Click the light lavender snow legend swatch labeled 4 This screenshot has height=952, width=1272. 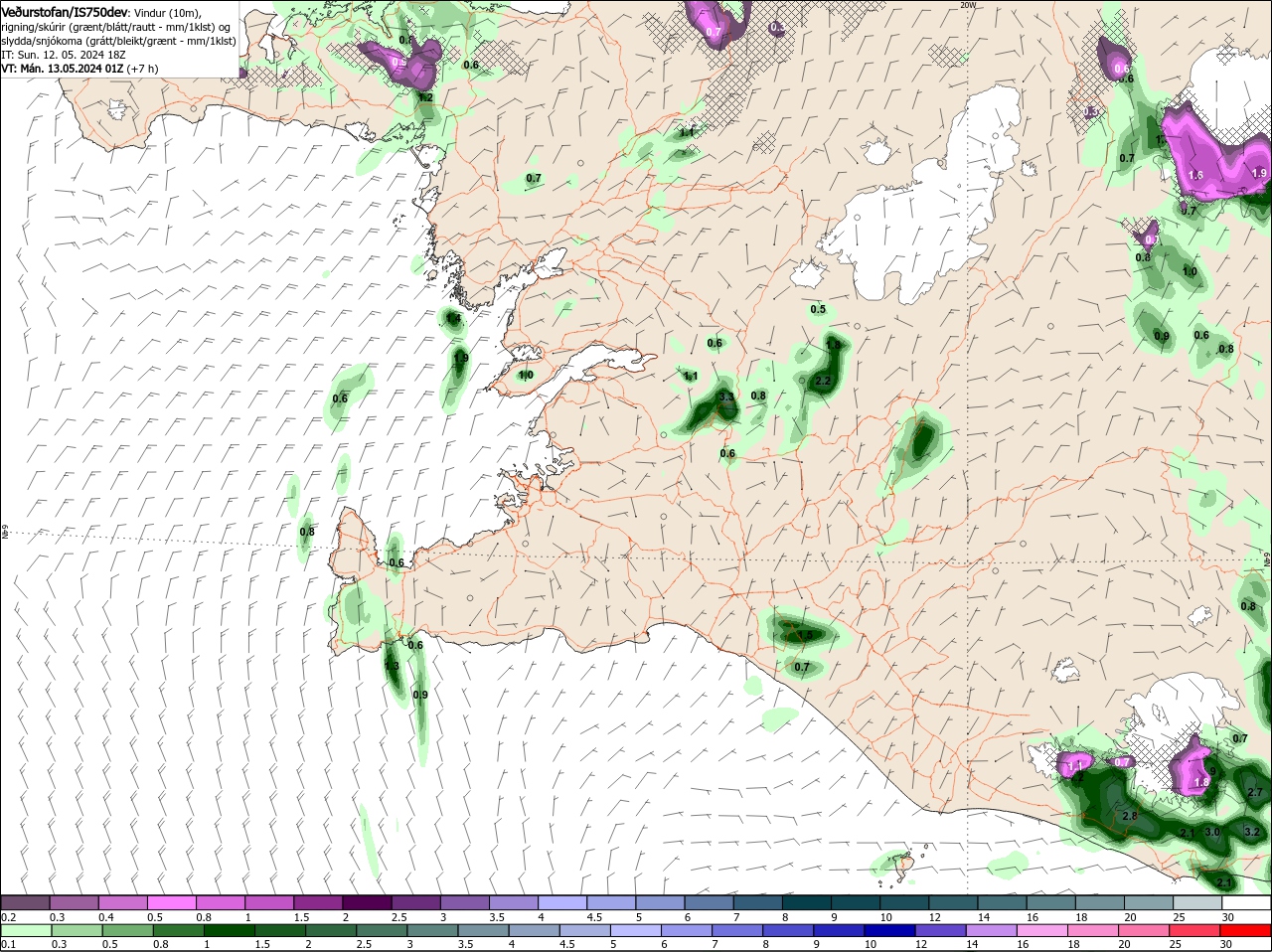(x=562, y=902)
